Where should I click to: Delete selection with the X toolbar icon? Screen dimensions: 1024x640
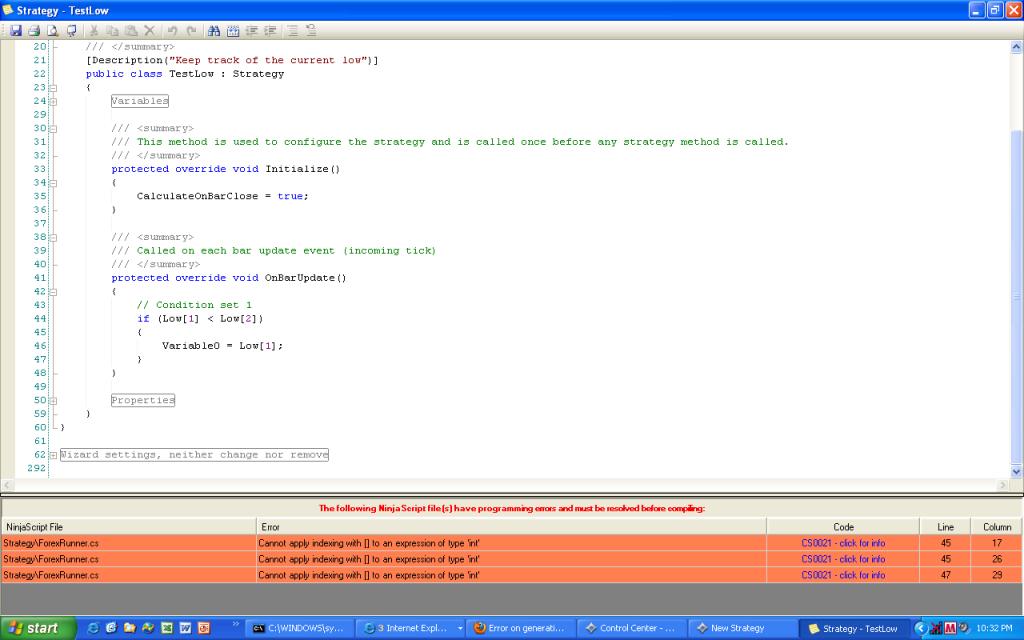tap(150, 31)
